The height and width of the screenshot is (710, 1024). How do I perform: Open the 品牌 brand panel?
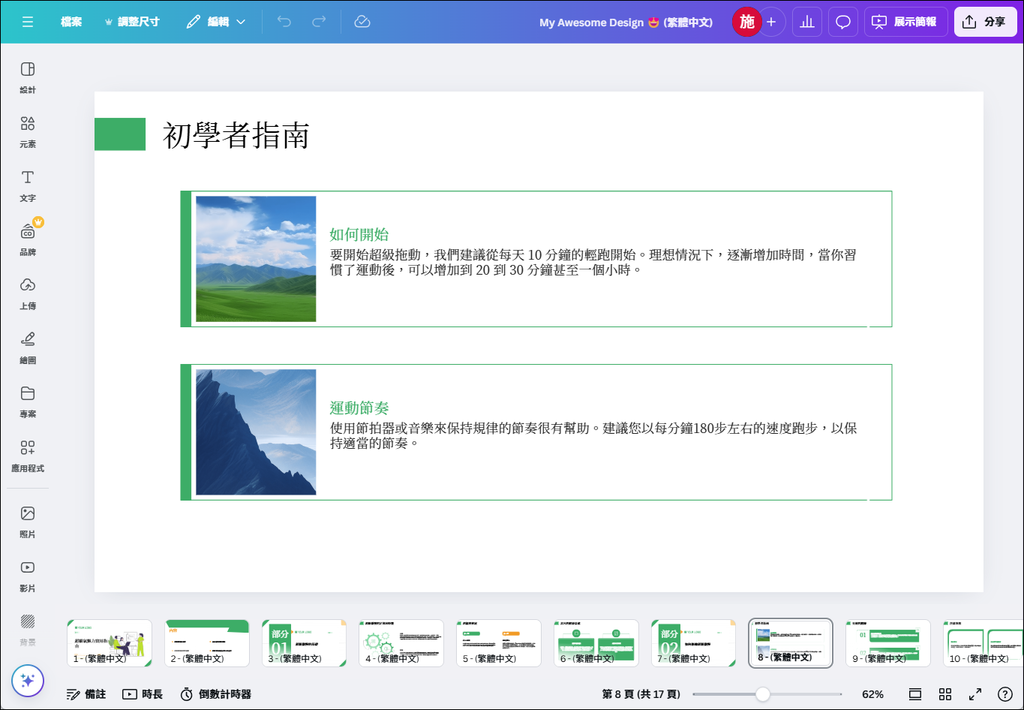point(27,240)
